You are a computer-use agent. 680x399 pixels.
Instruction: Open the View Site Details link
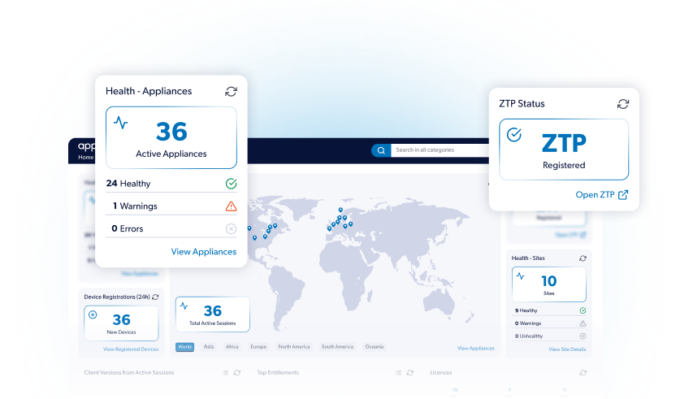(x=567, y=349)
